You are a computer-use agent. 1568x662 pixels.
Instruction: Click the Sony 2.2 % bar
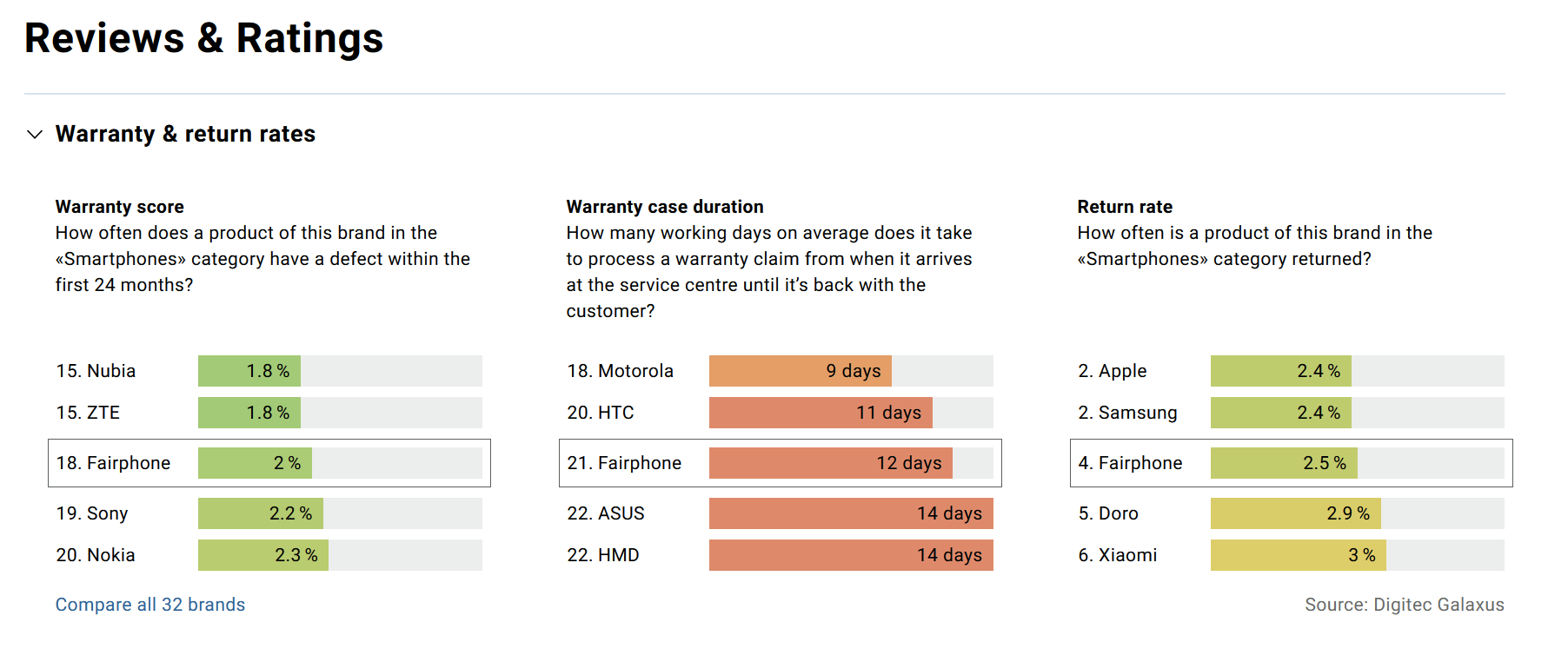click(261, 513)
